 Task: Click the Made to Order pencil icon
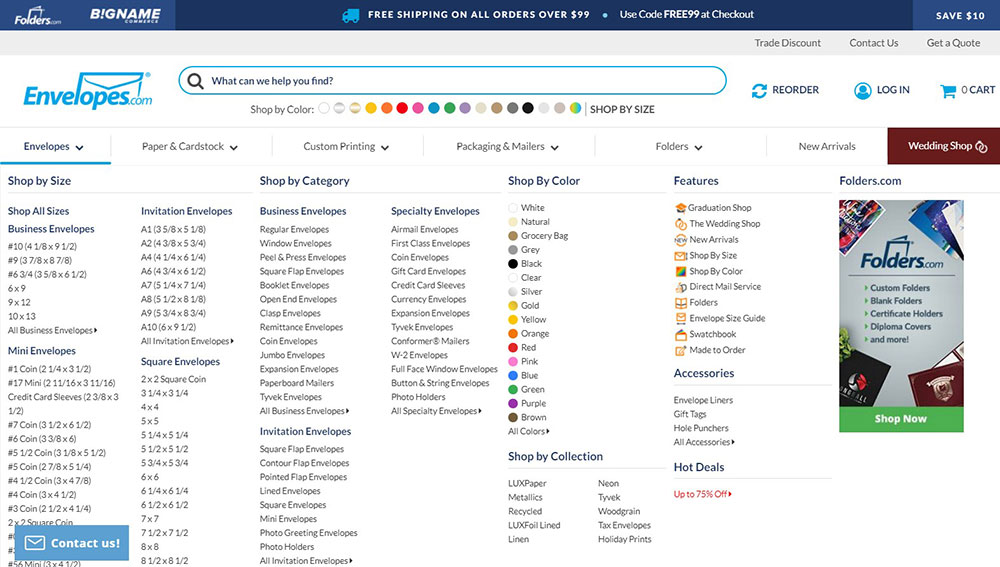[681, 350]
